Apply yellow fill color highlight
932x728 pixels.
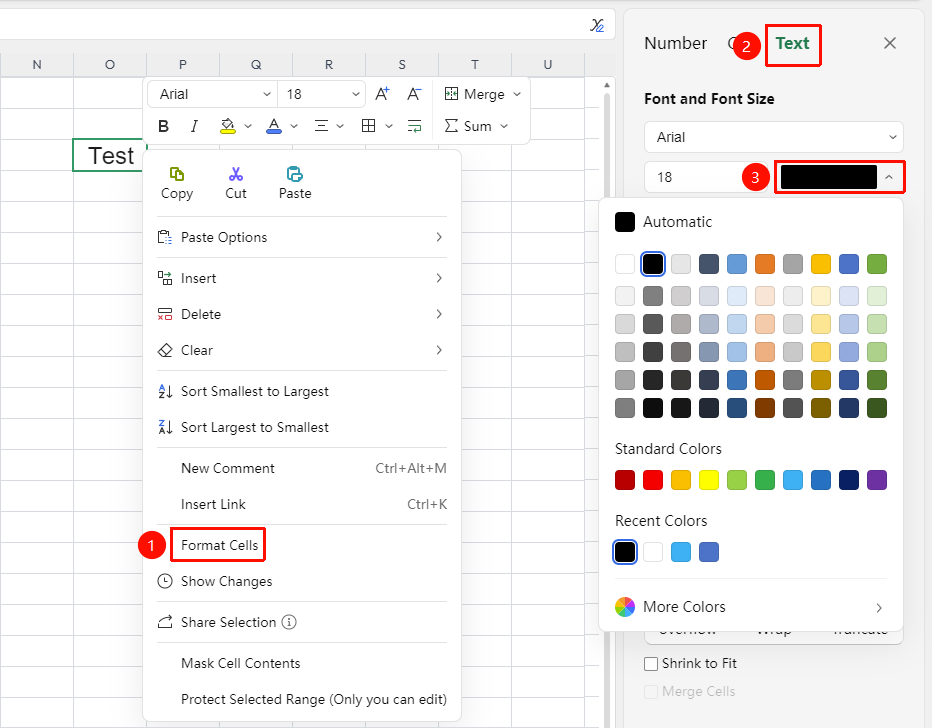(x=228, y=126)
